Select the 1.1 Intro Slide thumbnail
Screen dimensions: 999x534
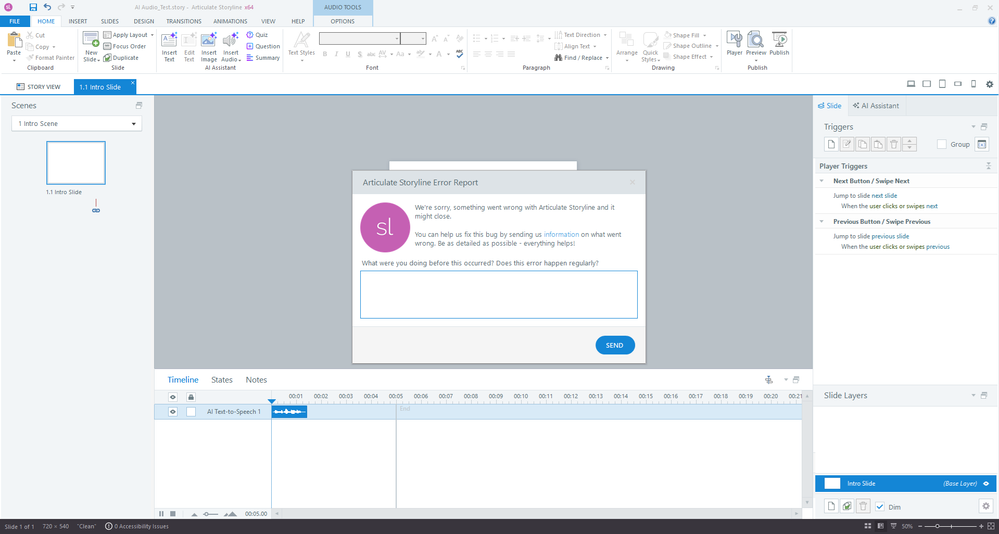76,163
